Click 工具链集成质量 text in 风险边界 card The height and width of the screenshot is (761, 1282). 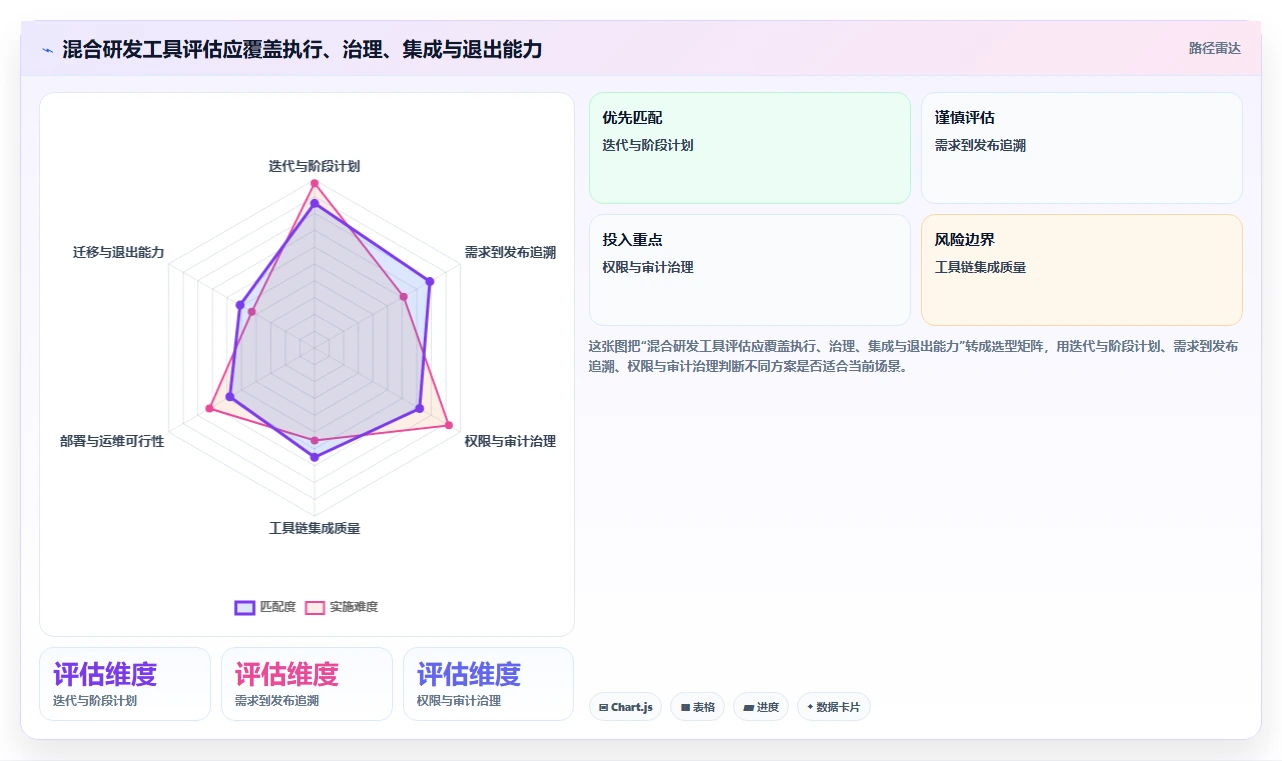980,267
